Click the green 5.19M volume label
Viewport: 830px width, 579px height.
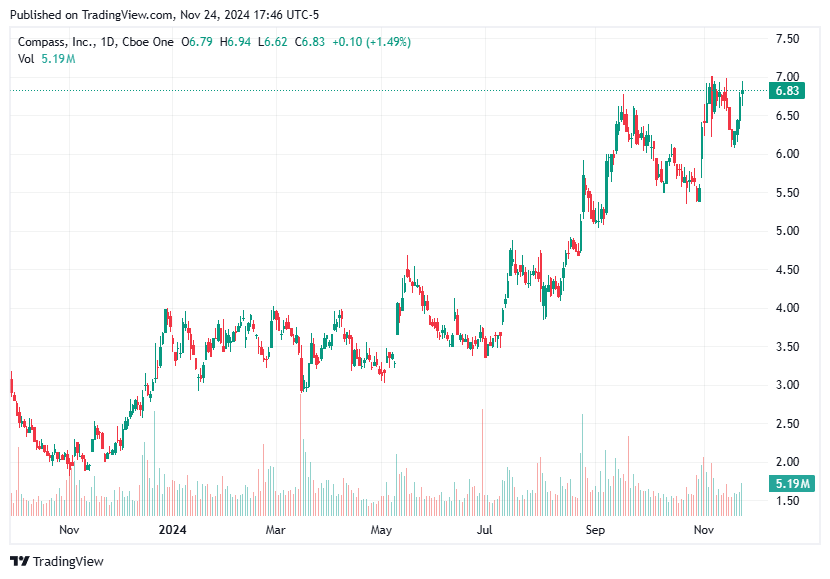pos(792,483)
